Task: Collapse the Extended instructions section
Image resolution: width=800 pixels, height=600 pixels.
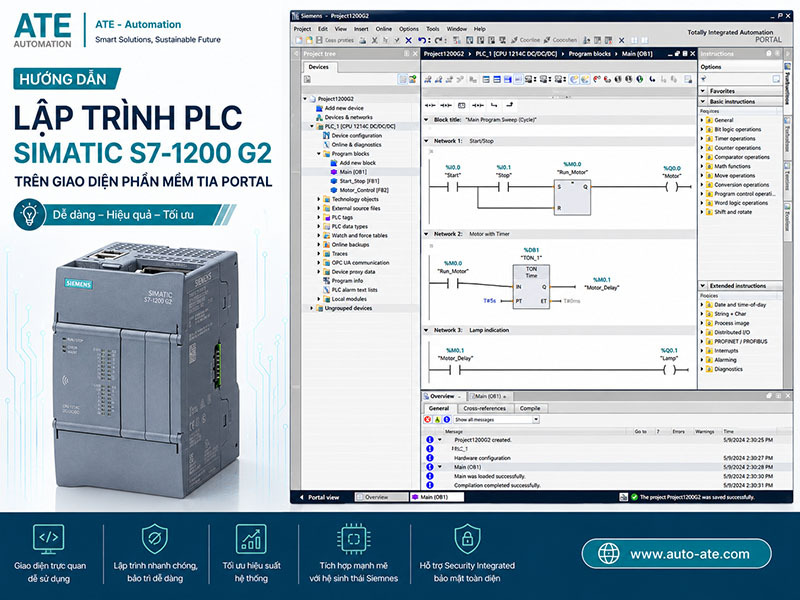Action: 703,286
